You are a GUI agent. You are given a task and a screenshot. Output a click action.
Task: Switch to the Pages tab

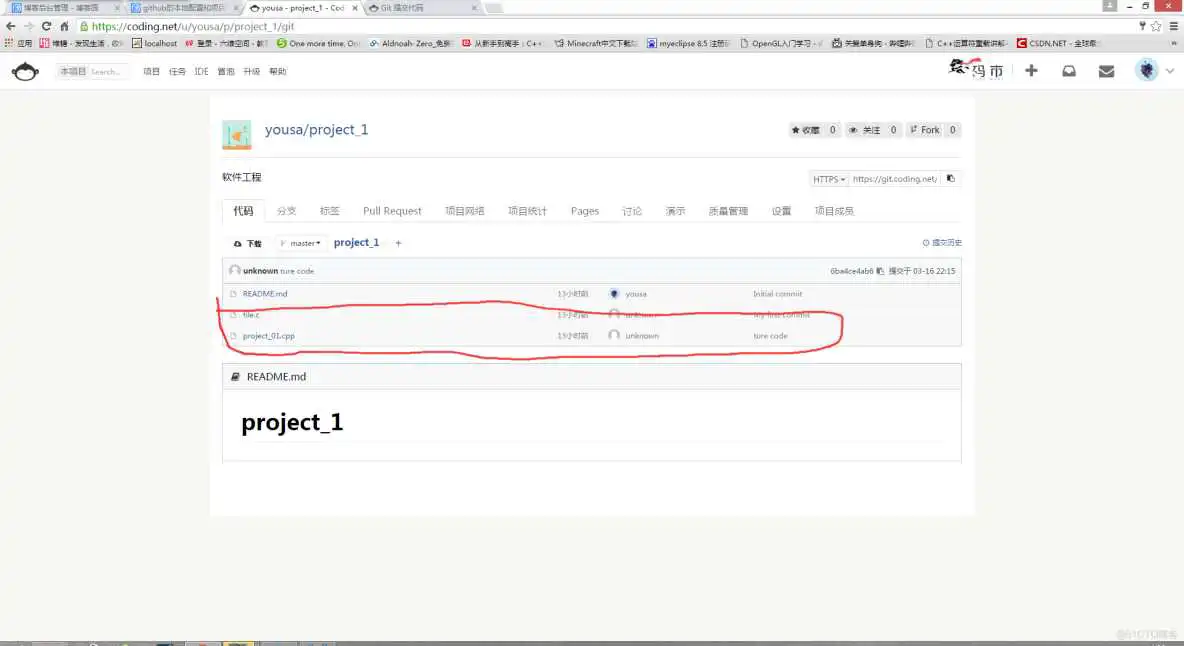[584, 211]
